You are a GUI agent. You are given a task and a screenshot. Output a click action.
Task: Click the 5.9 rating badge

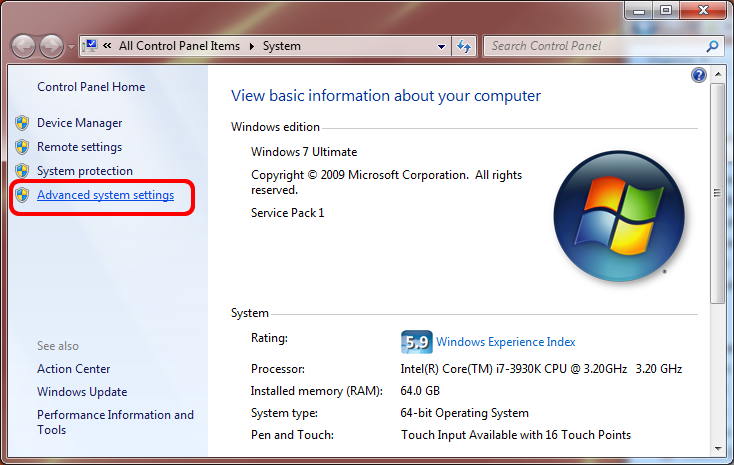[416, 342]
